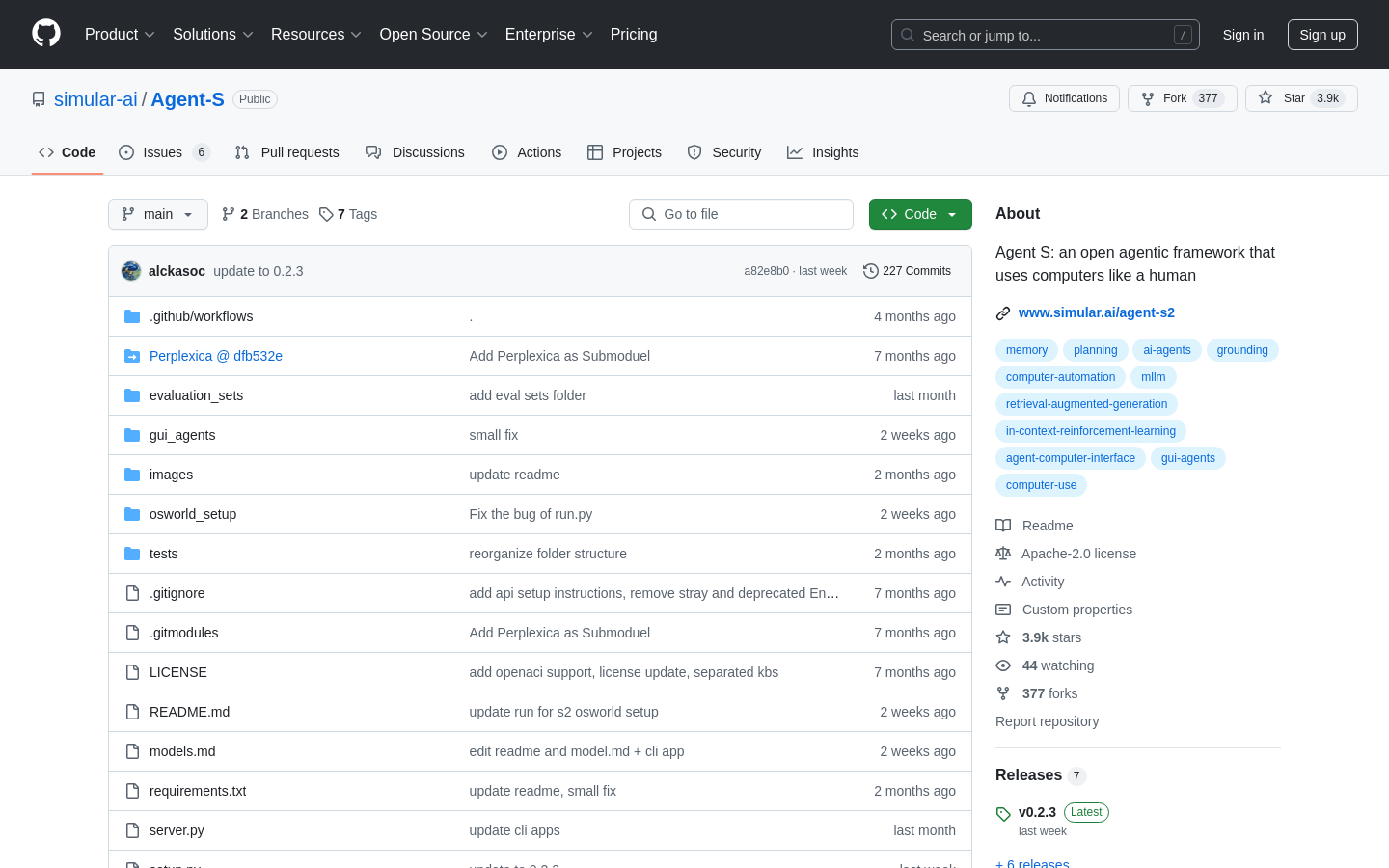Click the Fork icon button
1389x868 pixels.
[1148, 98]
